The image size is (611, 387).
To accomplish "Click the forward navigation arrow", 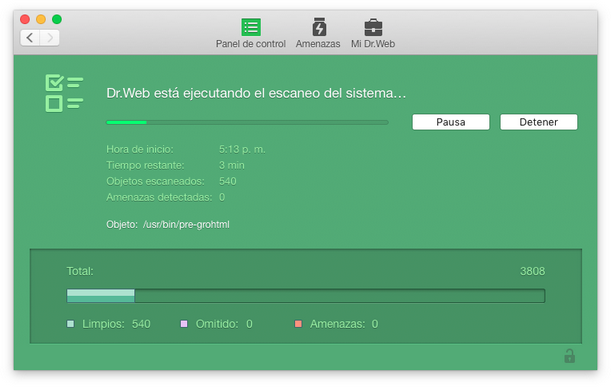I will 49,38.
